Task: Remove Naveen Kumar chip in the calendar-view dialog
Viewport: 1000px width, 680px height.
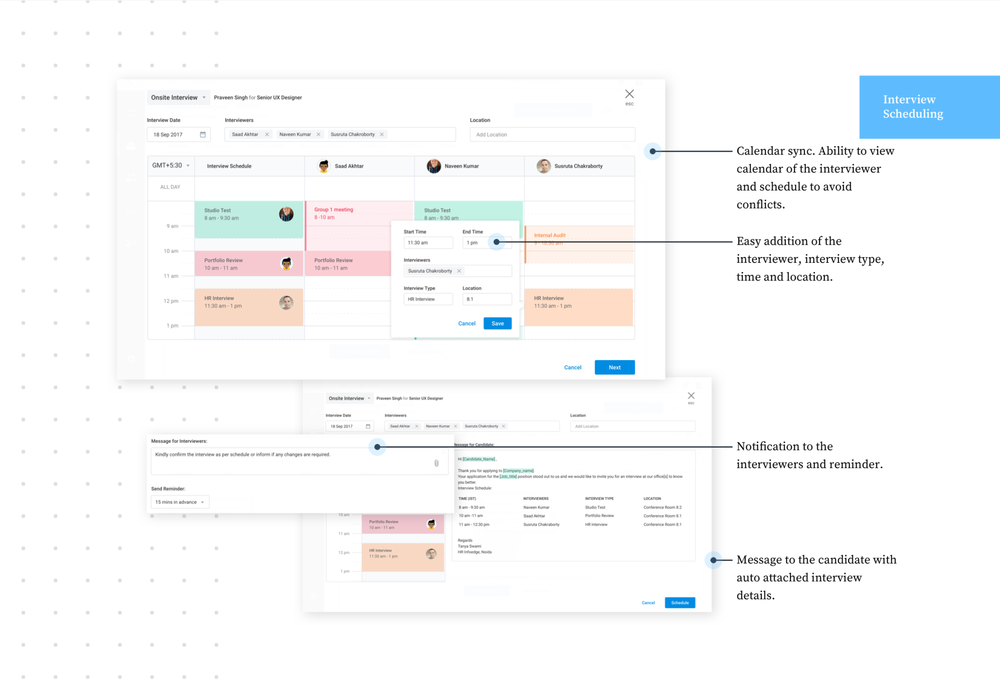Action: tap(319, 134)
